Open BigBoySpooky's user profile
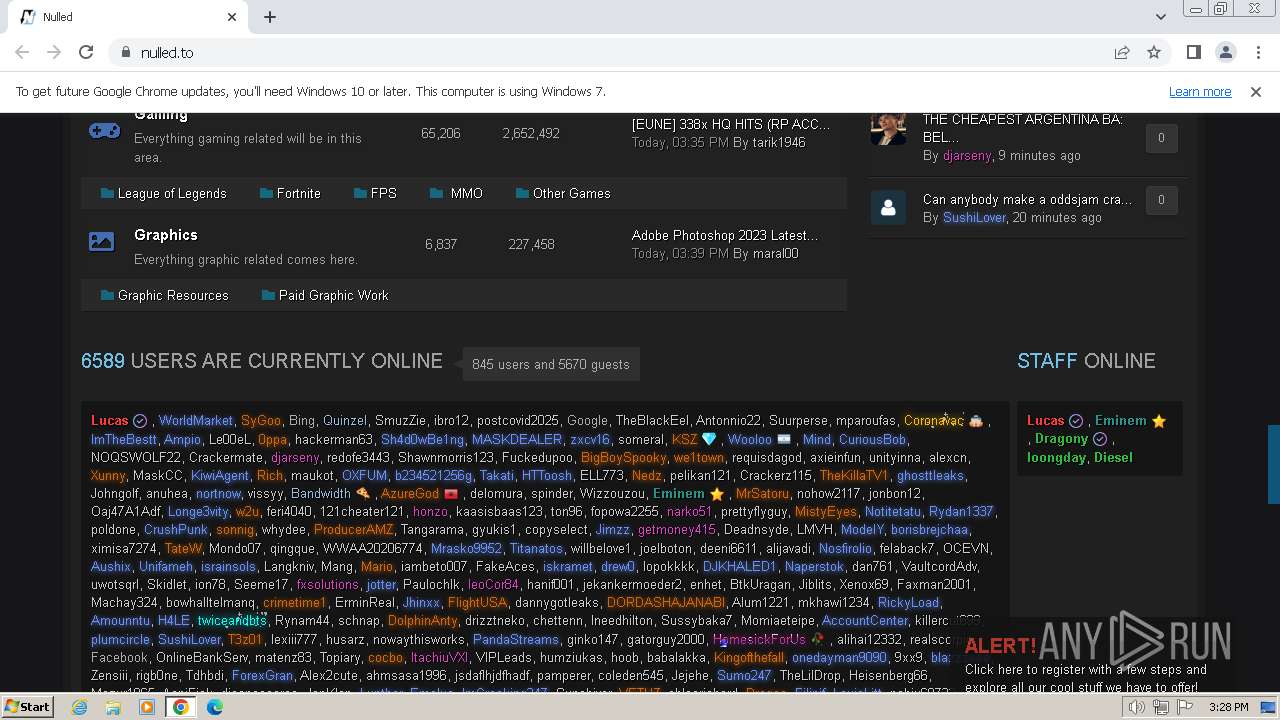Viewport: 1280px width, 720px height. coord(623,457)
